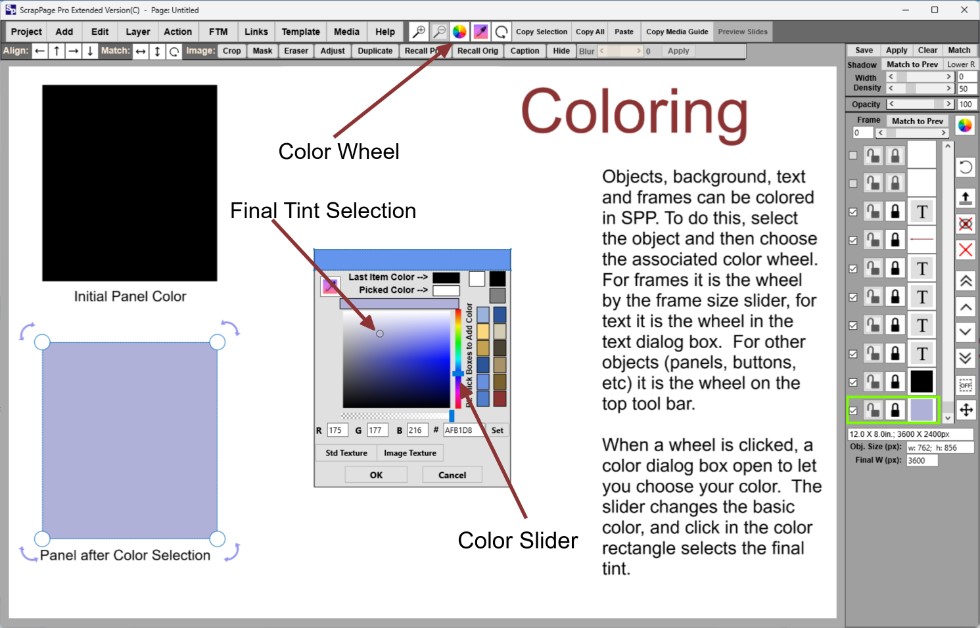Open the frame color wheel beside Match to Prev

tap(964, 126)
